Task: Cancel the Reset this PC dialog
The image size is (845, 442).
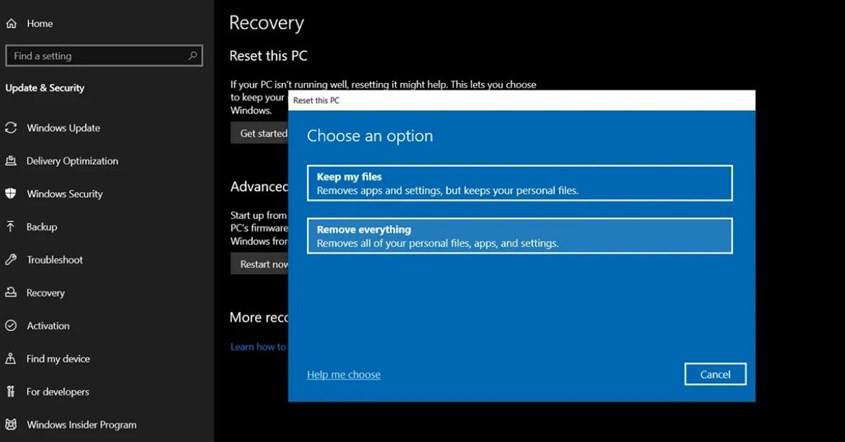Action: (x=715, y=374)
